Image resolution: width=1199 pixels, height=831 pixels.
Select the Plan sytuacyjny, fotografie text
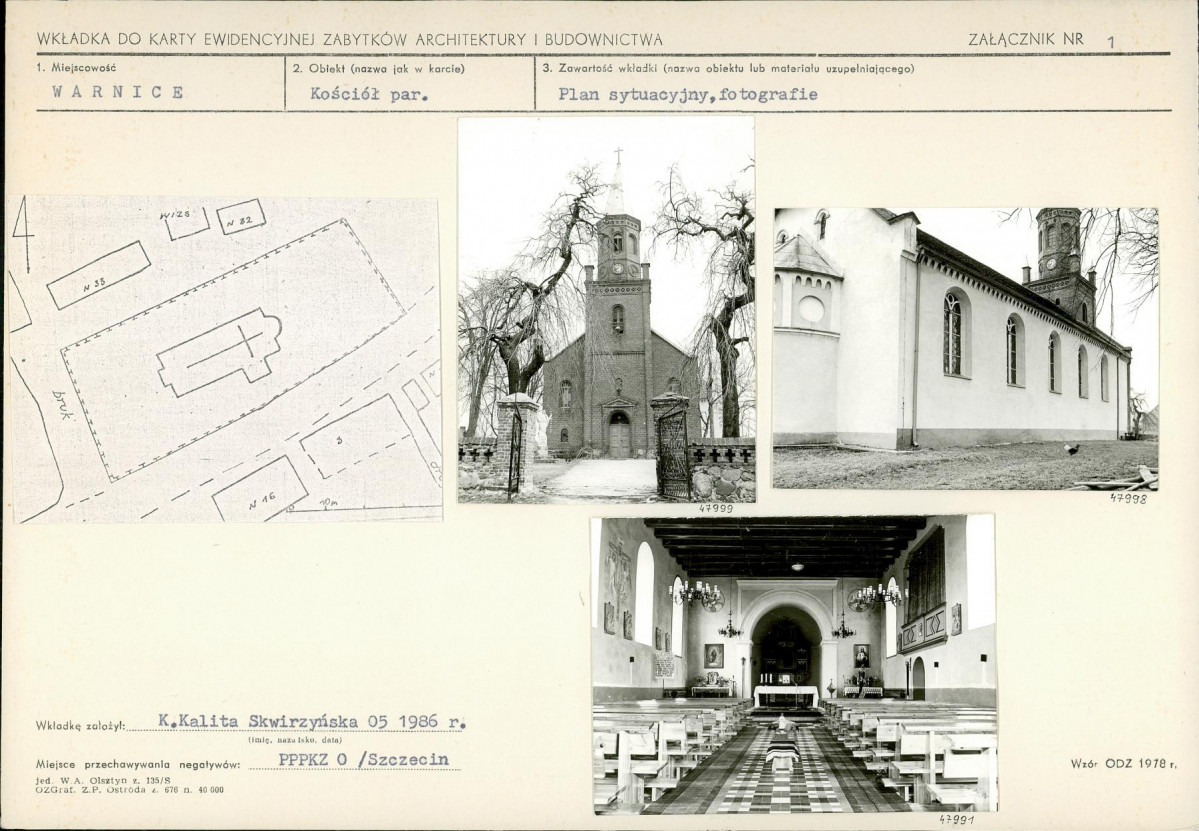687,95
